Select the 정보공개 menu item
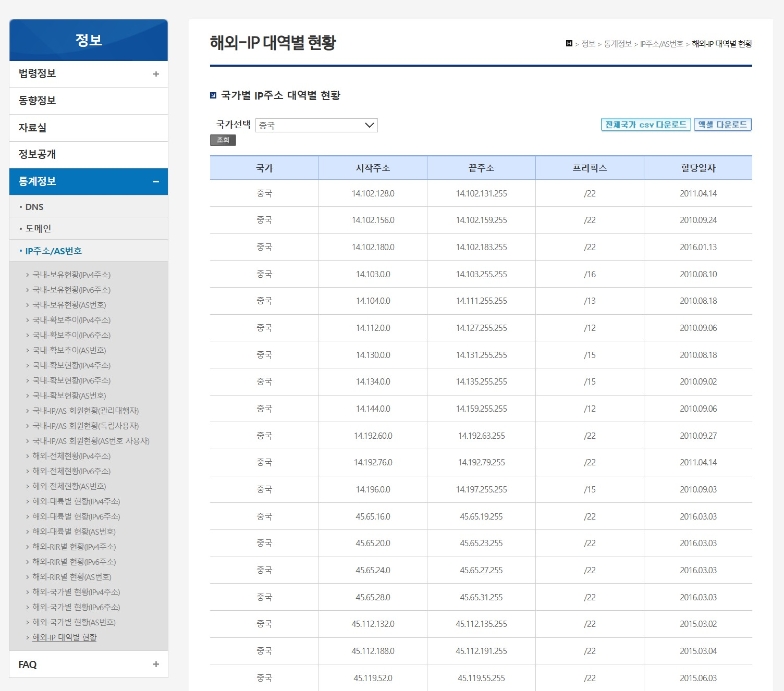This screenshot has width=784, height=691. [x=38, y=155]
